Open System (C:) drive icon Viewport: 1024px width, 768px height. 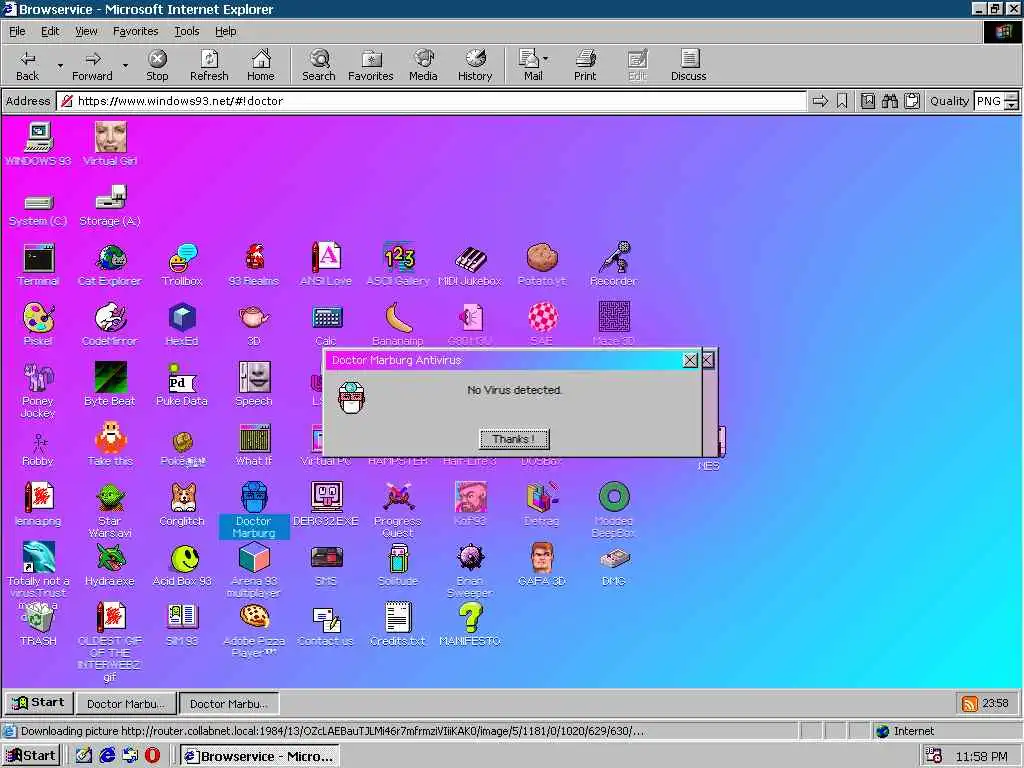38,209
